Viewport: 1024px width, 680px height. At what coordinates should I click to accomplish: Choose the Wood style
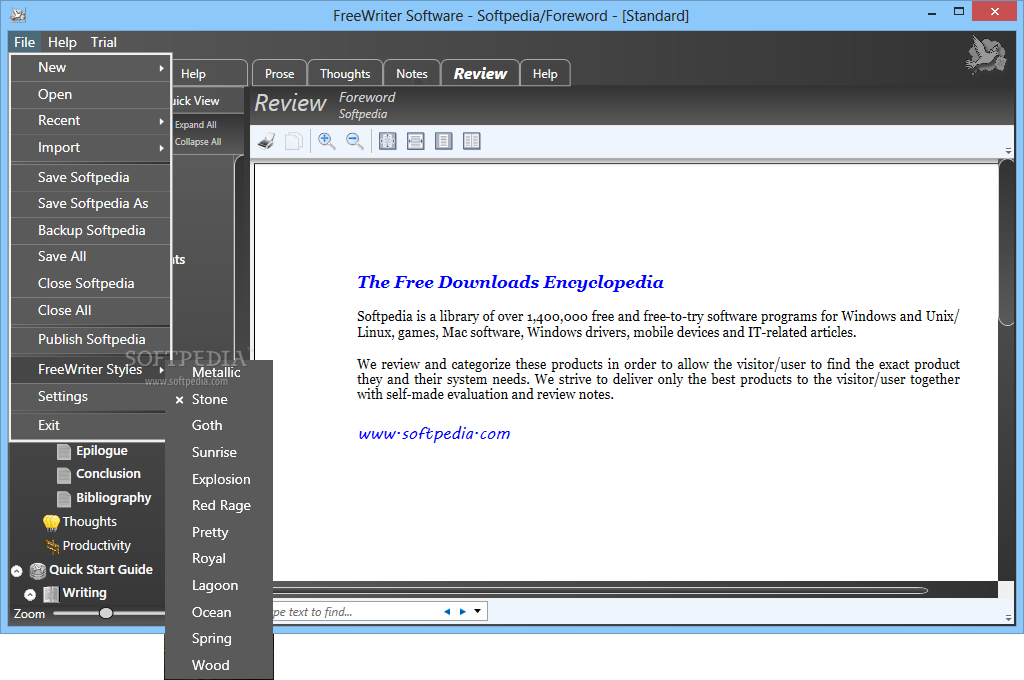tap(219, 665)
